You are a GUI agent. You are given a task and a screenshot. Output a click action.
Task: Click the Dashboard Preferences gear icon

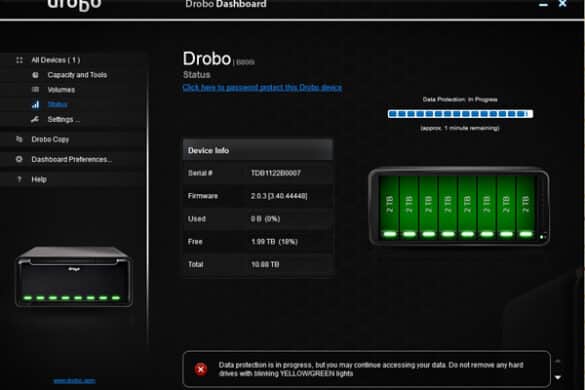click(x=19, y=159)
